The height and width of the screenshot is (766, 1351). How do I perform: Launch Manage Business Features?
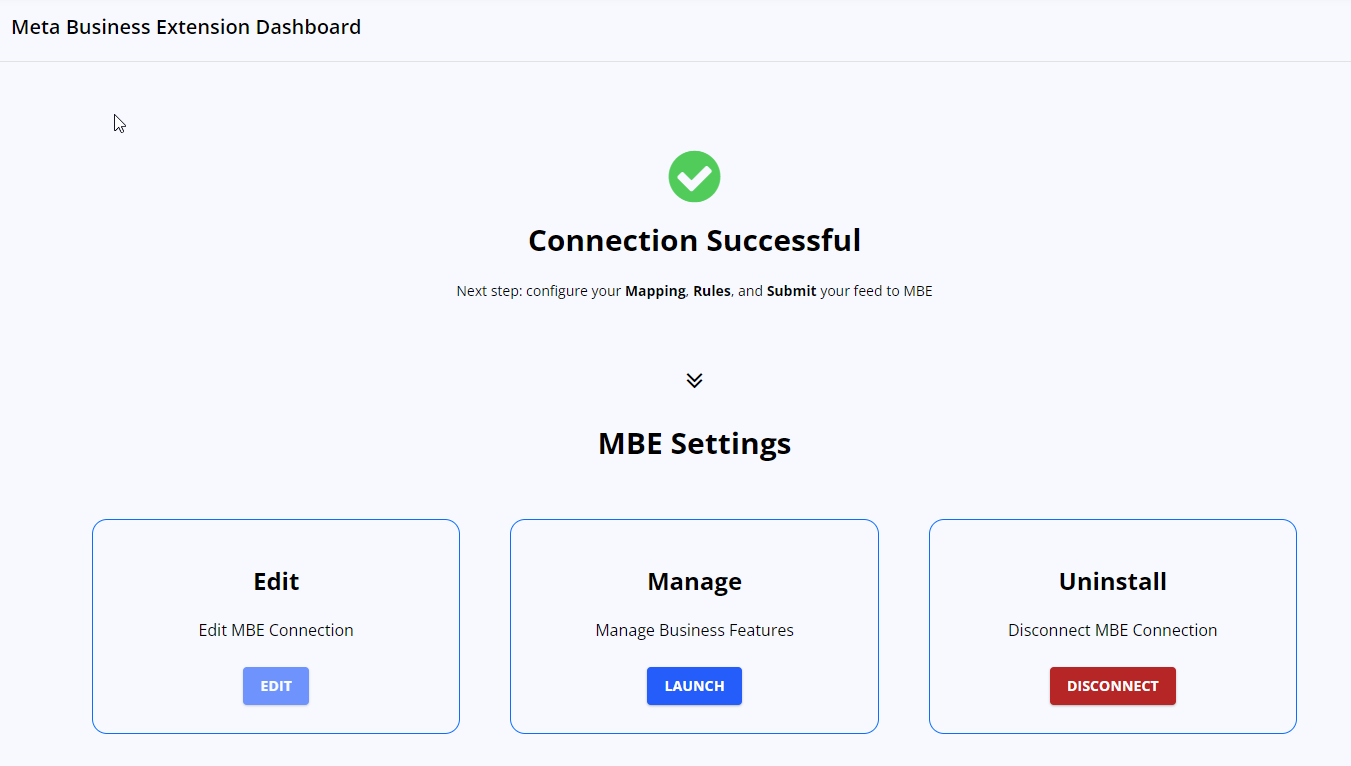(x=694, y=686)
